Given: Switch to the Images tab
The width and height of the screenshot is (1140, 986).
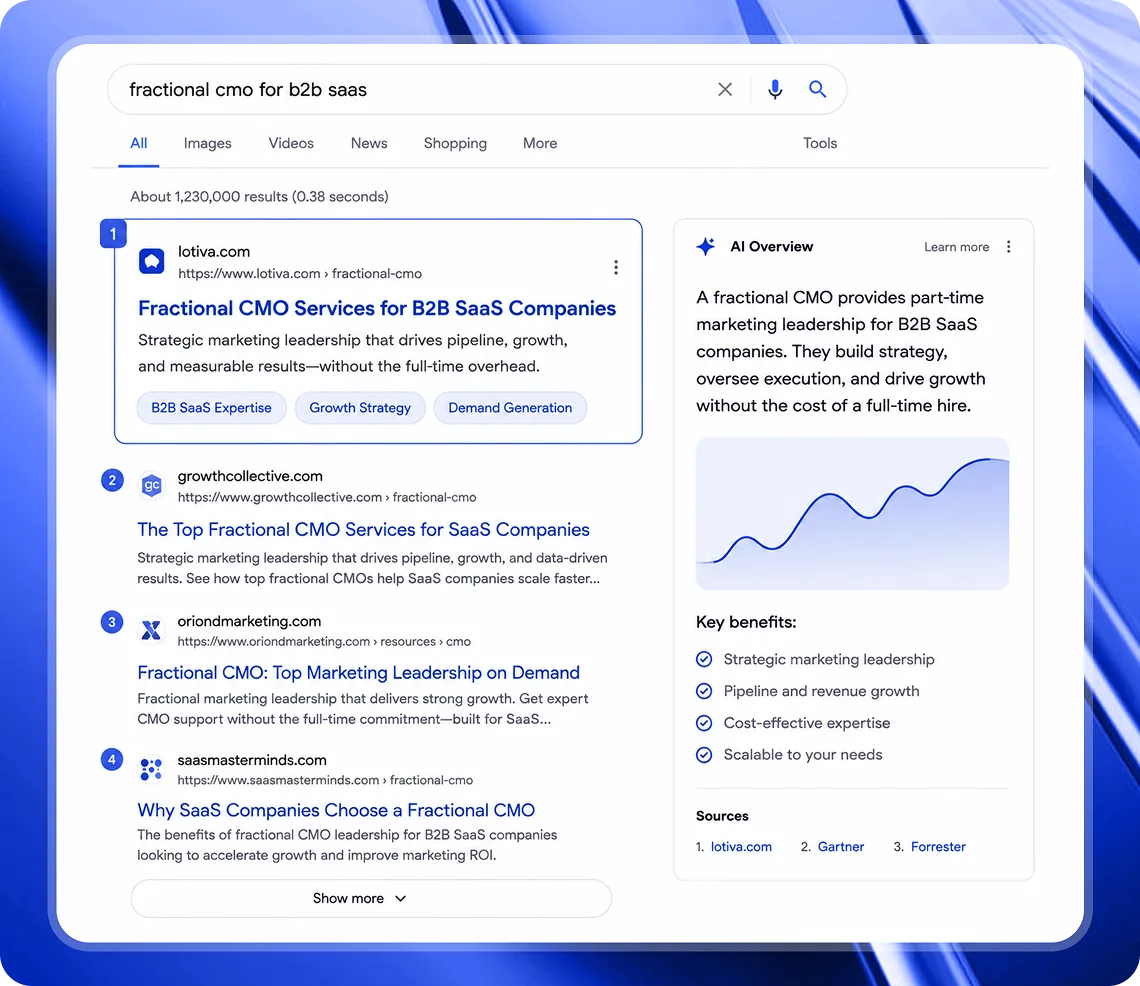Looking at the screenshot, I should coord(207,143).
